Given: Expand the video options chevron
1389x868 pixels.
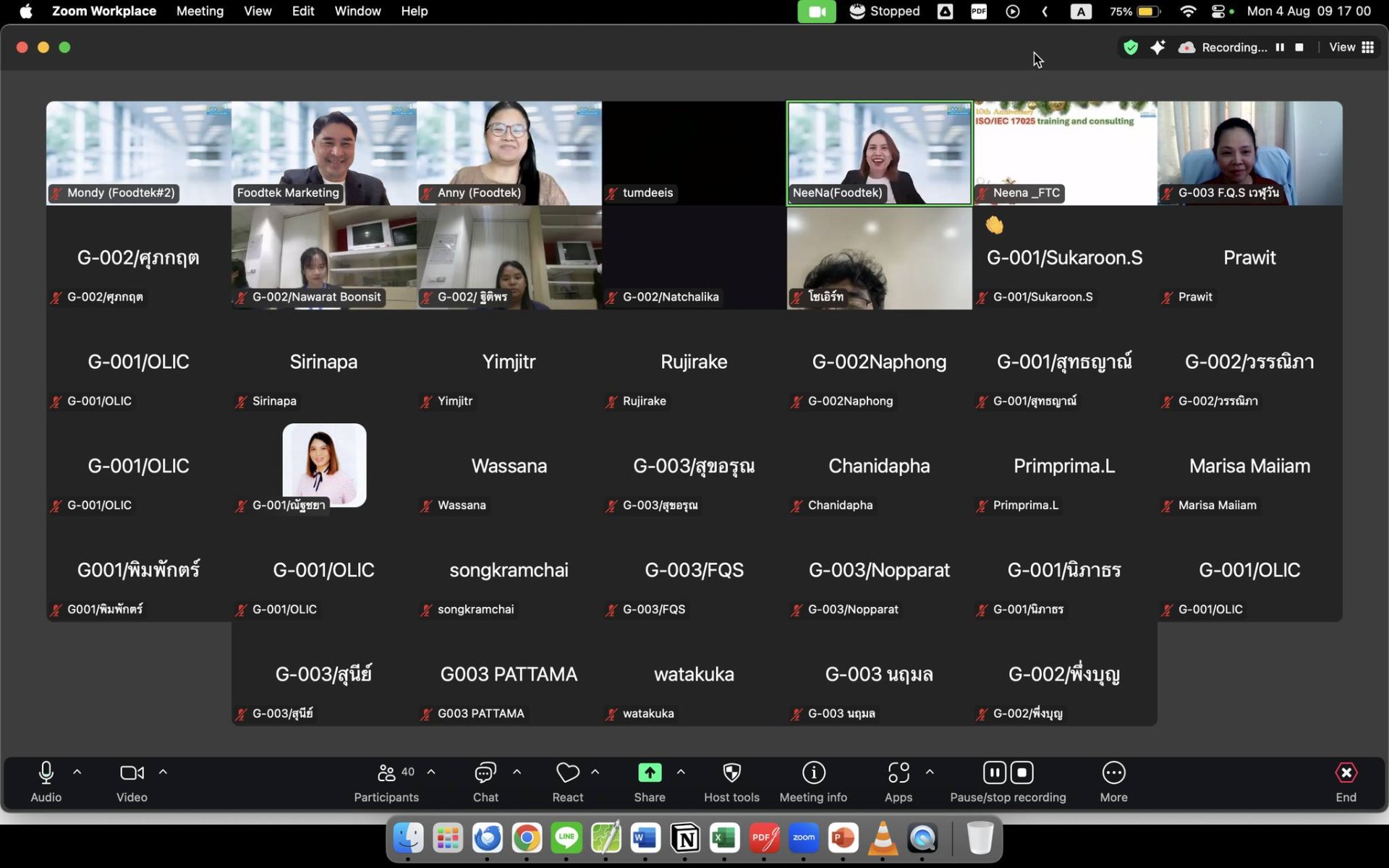Looking at the screenshot, I should pos(163,772).
